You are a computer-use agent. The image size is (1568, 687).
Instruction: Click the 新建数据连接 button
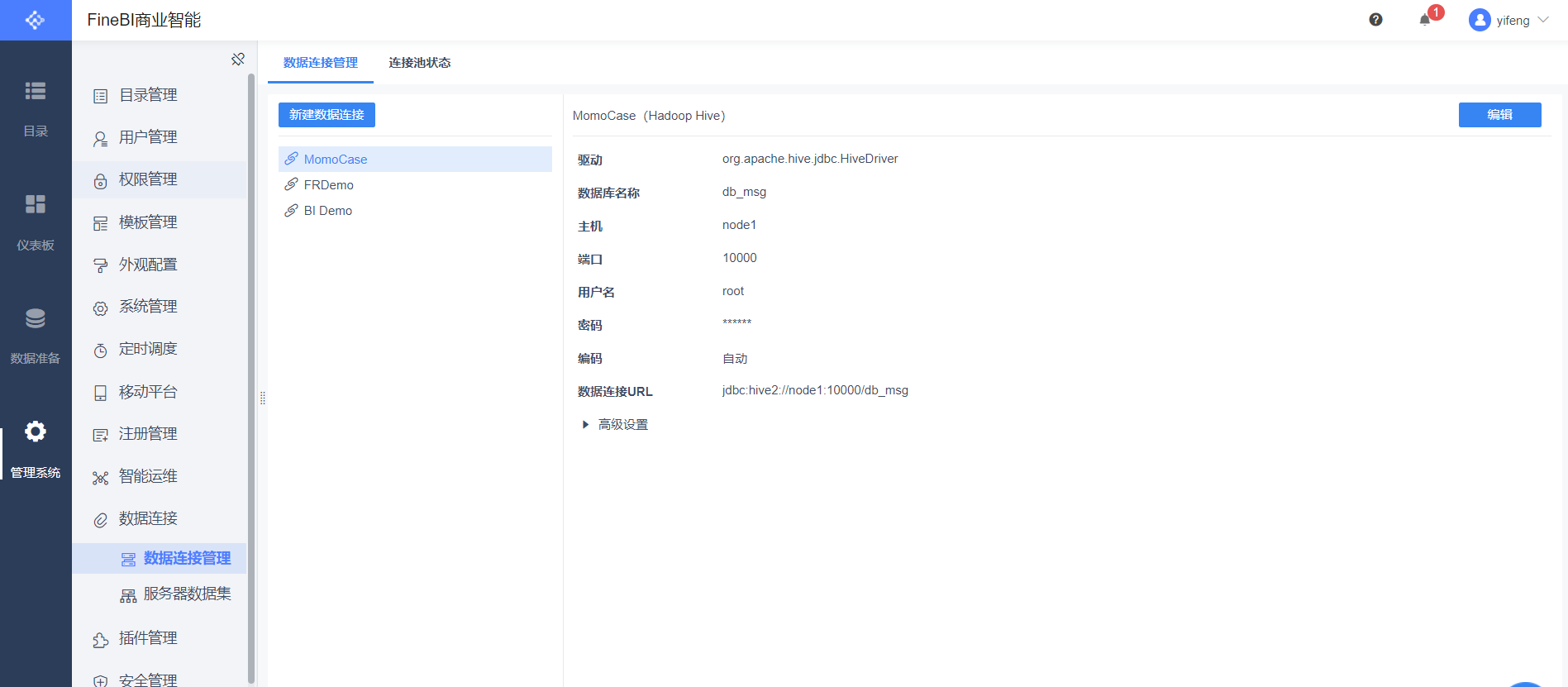pos(326,115)
